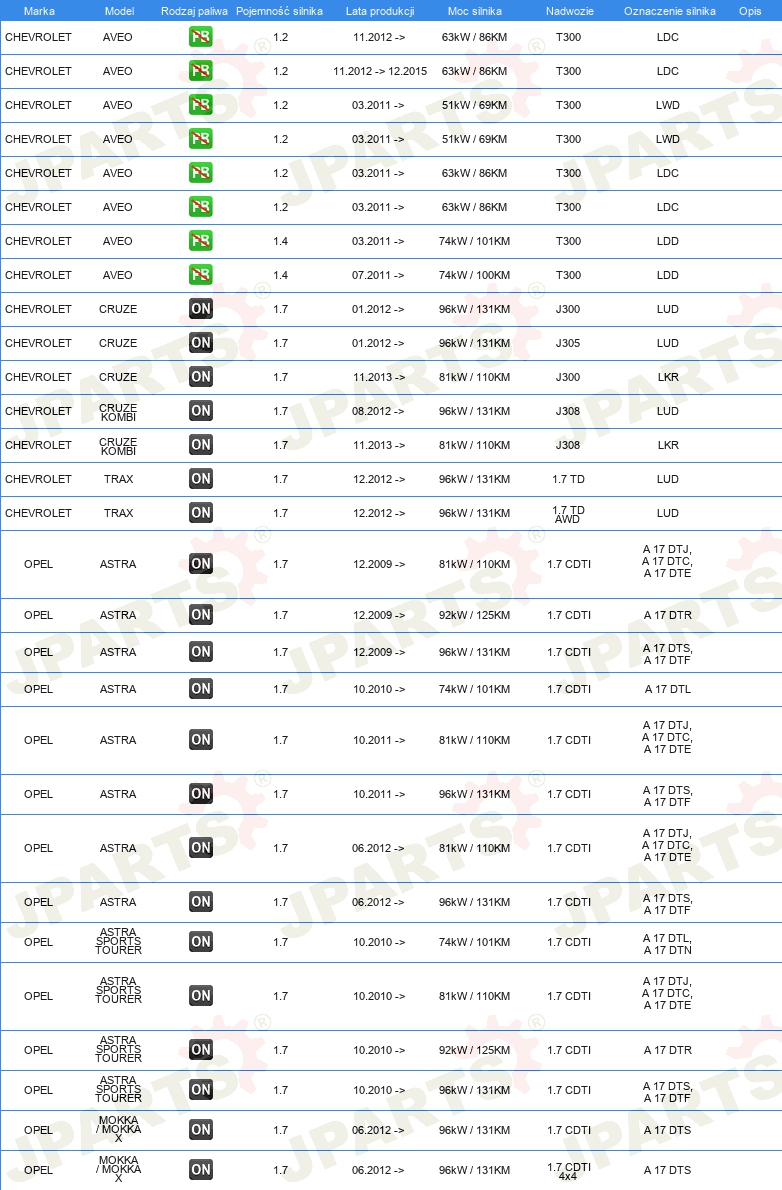Select the LWD engine code in third row
Screen dimensions: 782x1190
coord(668,105)
